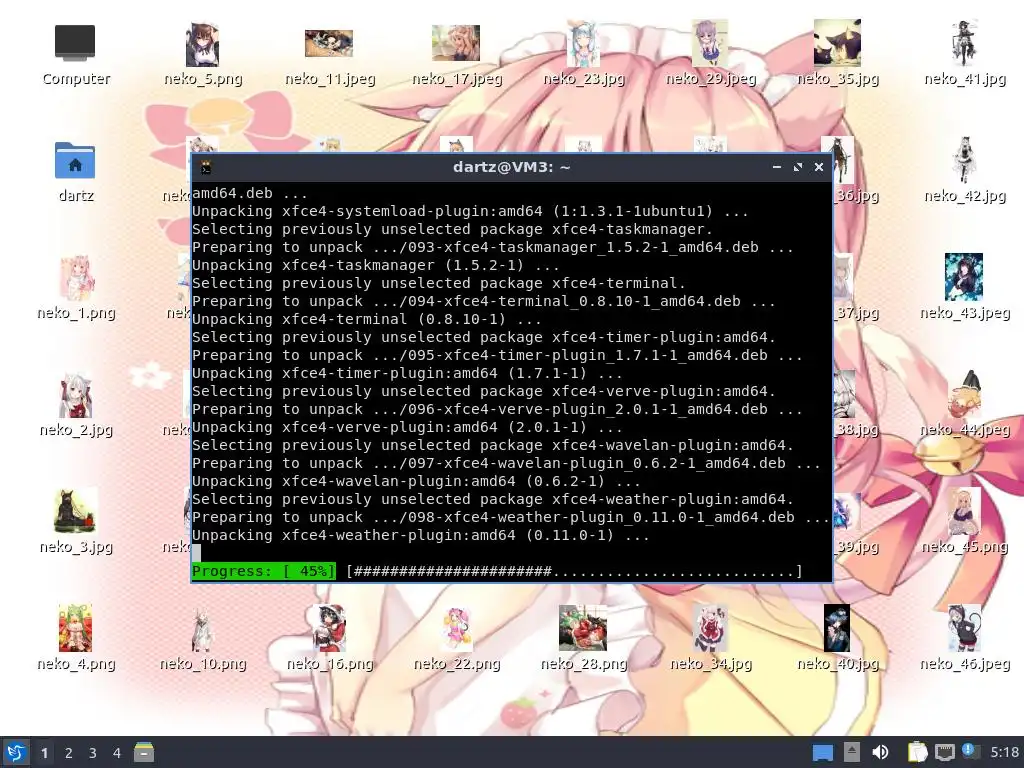Click the 'Unpacking xfce4-terminal (0.8.10-1)' line

tap(366, 319)
